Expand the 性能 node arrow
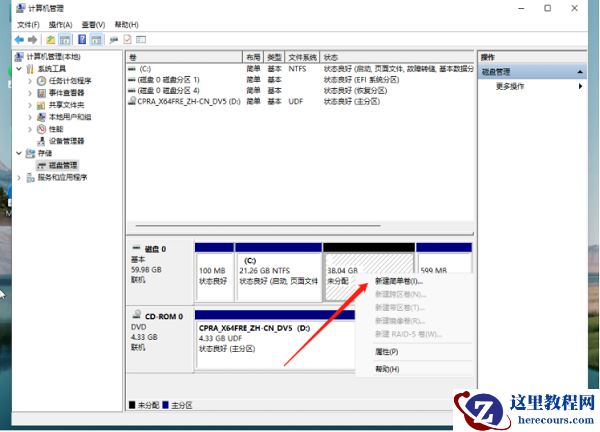600x432 pixels. coord(30,129)
